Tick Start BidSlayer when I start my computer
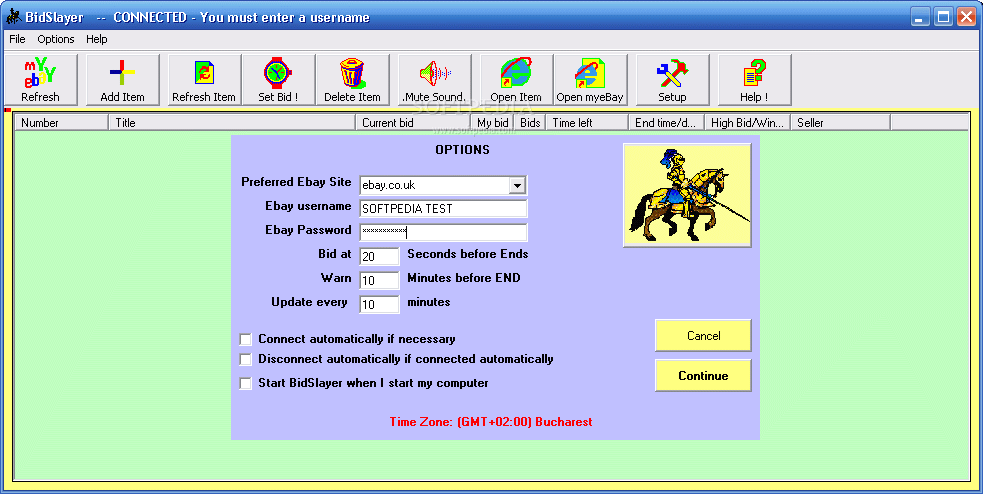 tap(246, 383)
